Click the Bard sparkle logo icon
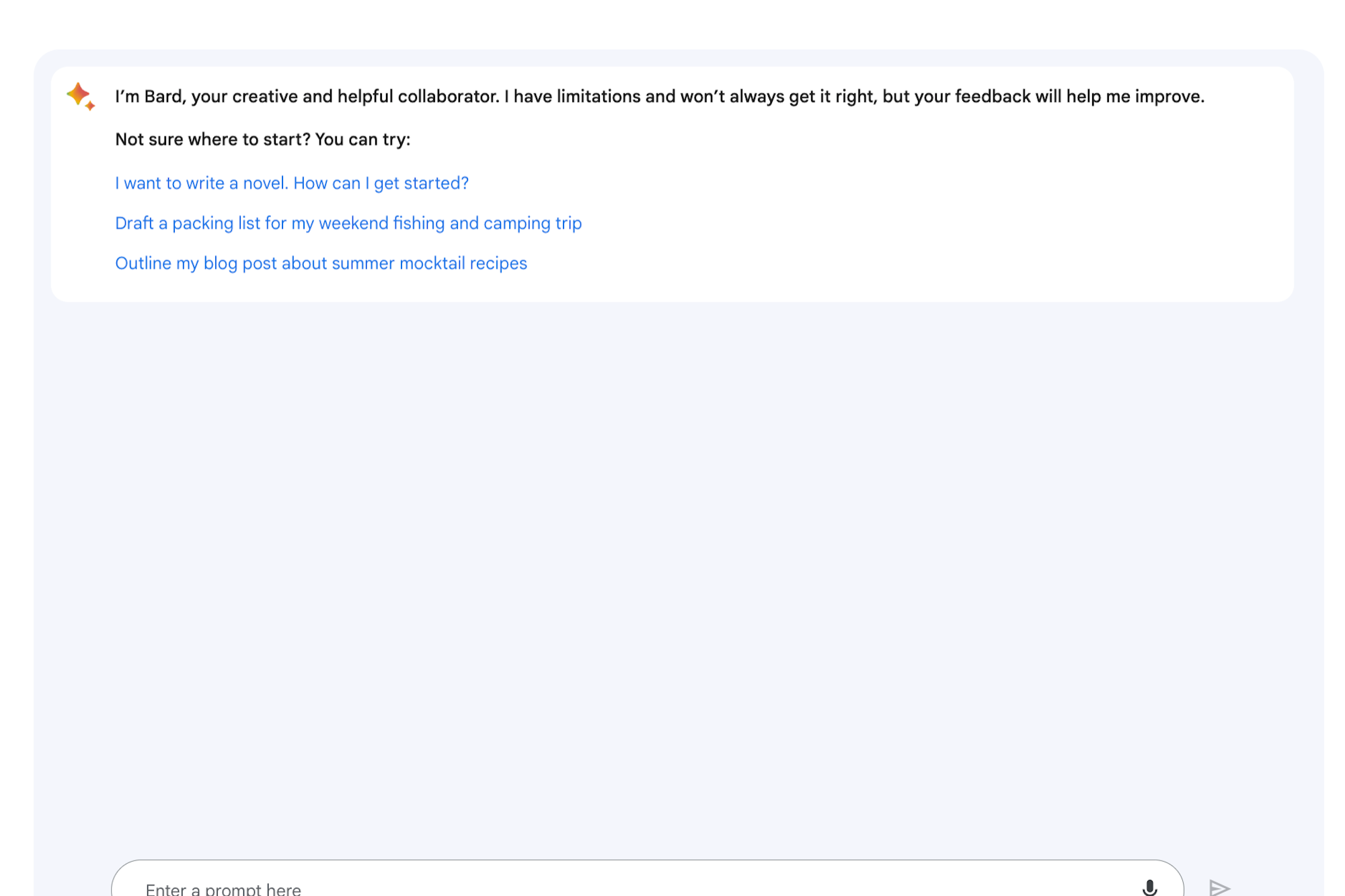 click(81, 96)
